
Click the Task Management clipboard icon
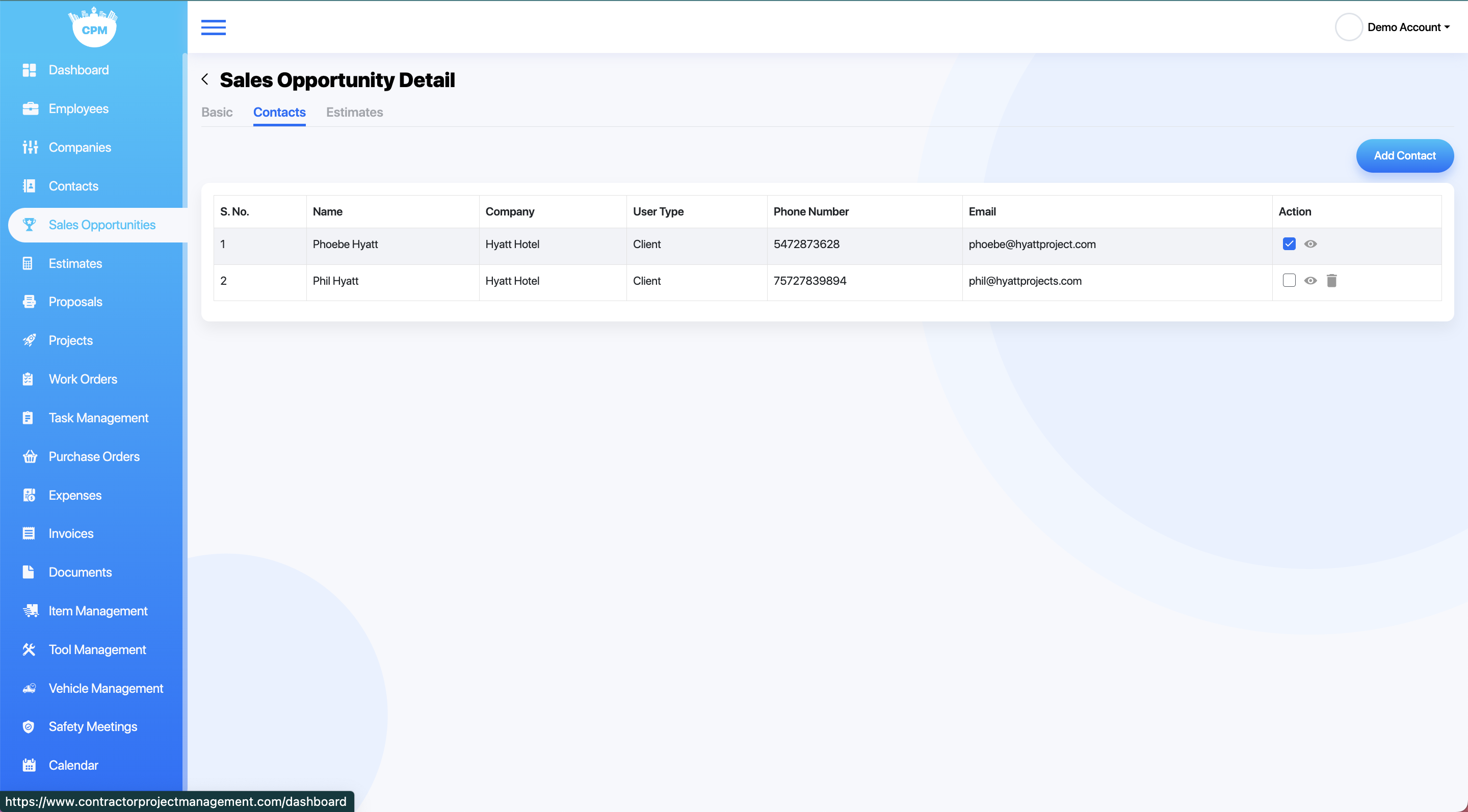tap(28, 418)
